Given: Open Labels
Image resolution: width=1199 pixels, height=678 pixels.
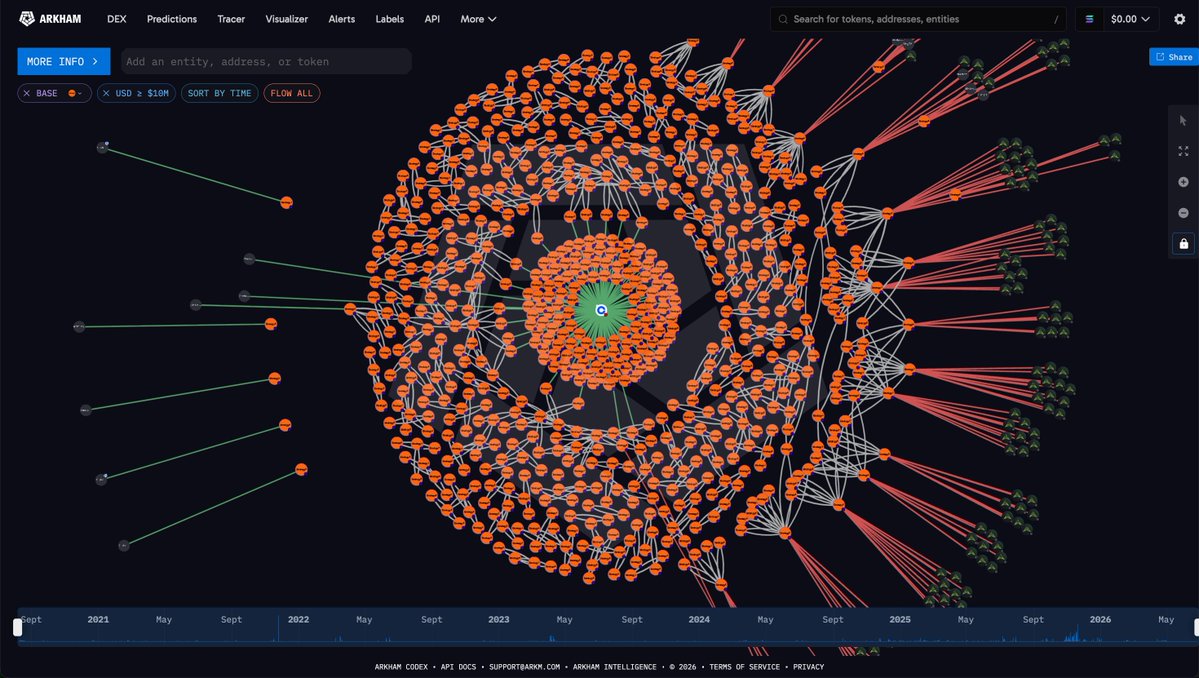Looking at the screenshot, I should point(389,19).
